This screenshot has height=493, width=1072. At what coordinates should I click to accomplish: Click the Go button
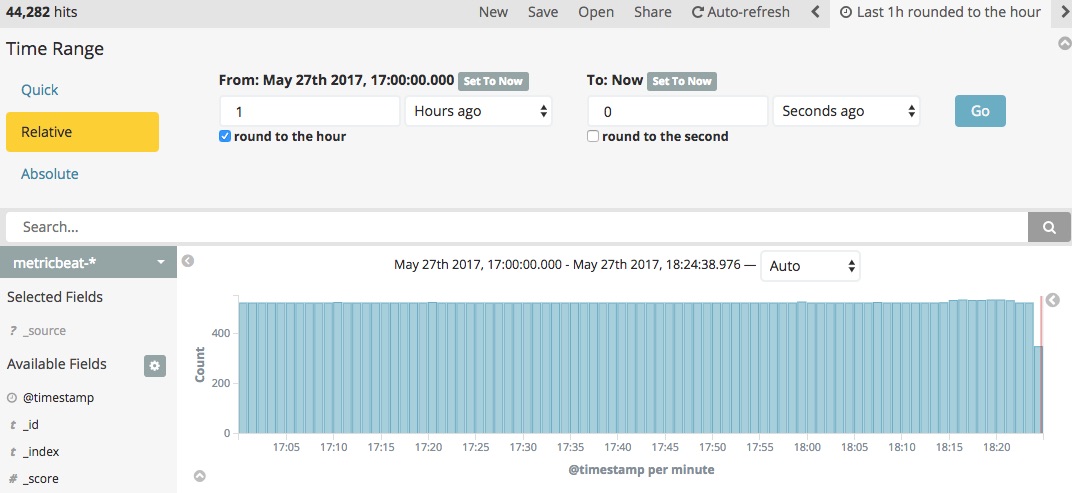click(x=980, y=111)
